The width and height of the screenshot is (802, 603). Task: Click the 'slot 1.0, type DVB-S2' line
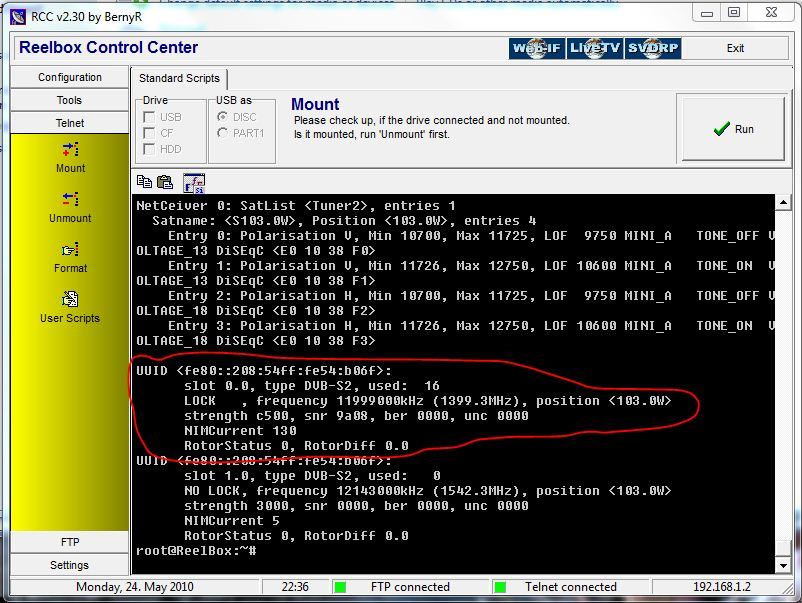coord(311,476)
